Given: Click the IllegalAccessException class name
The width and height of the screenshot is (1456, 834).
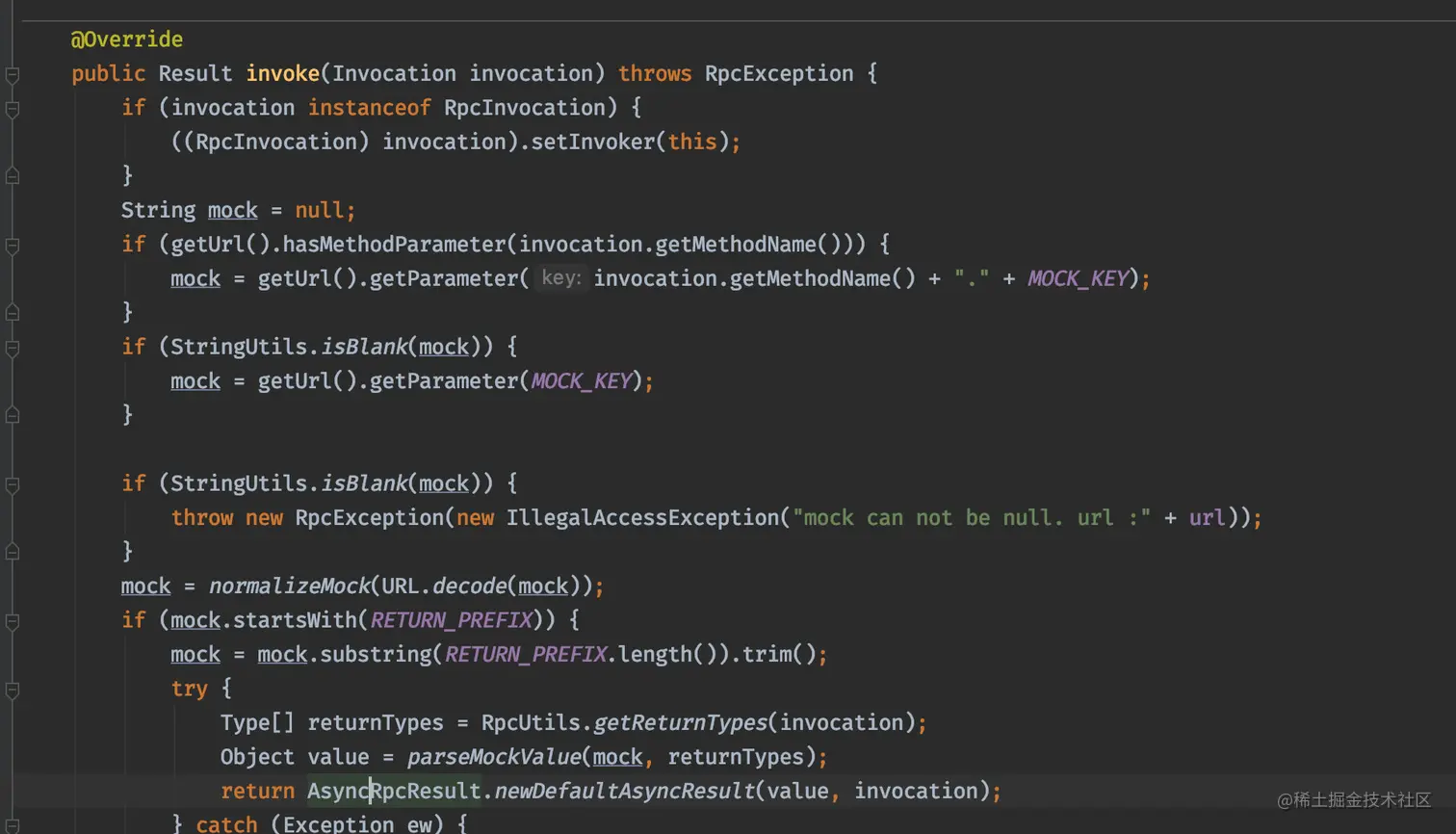Looking at the screenshot, I should (642, 518).
